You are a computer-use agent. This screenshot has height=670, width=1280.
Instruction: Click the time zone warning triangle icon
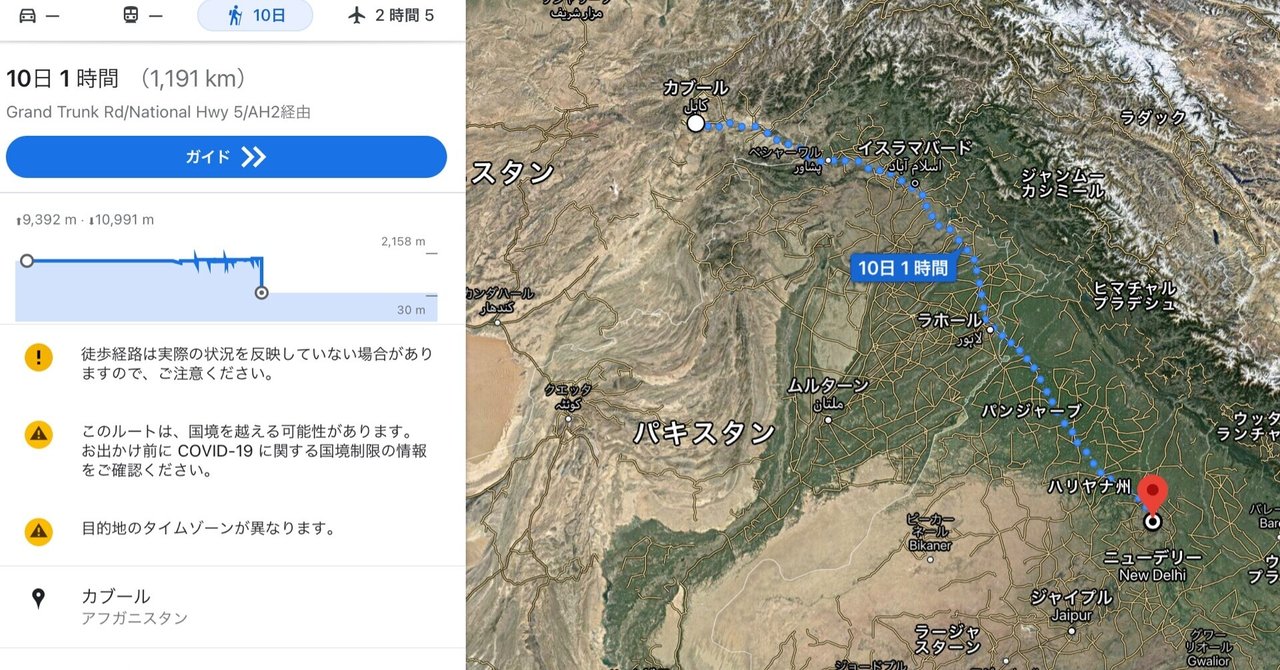click(x=39, y=530)
